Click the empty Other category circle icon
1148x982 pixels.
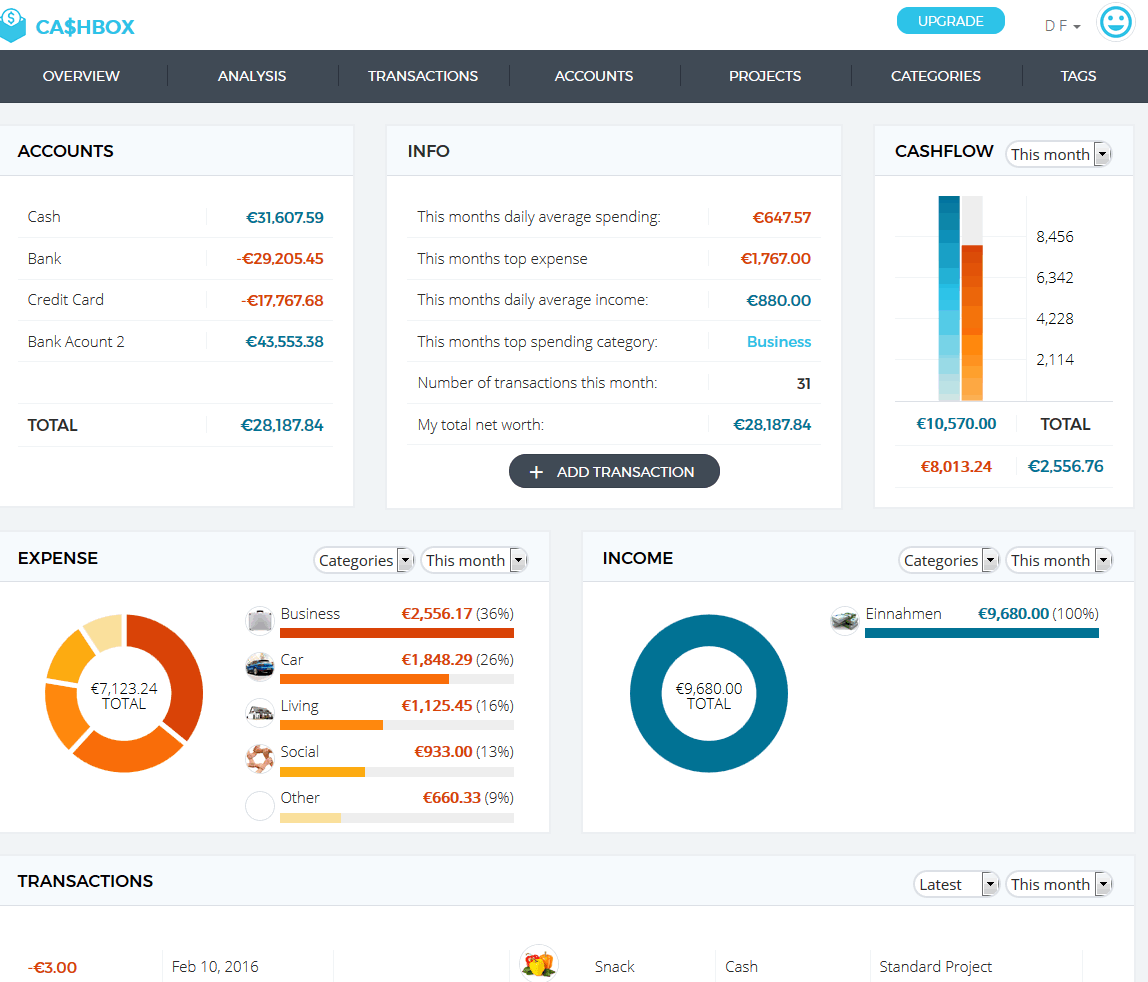260,805
